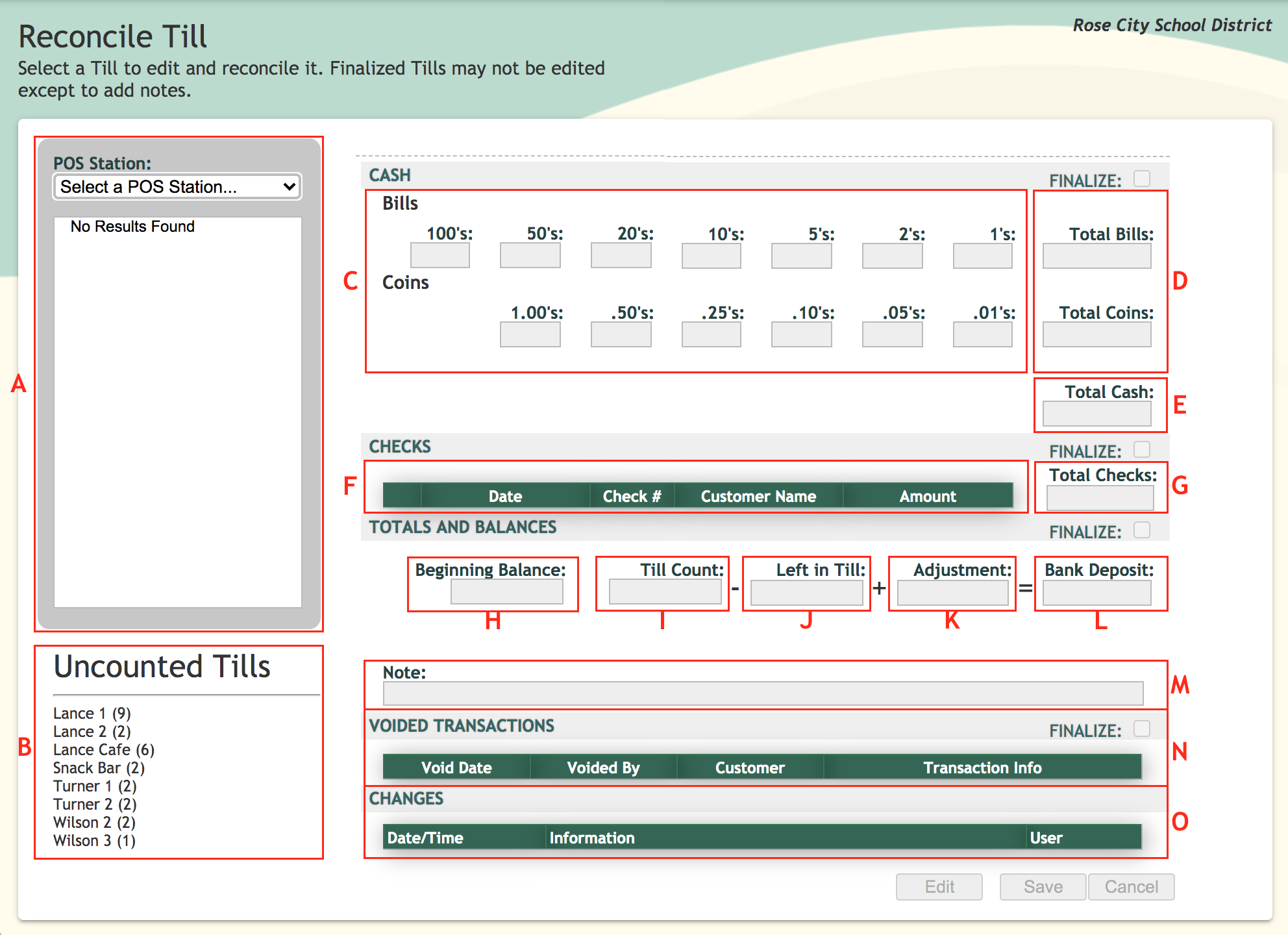The height and width of the screenshot is (935, 1288).
Task: Enable Voided Transactions finalize checkbox
Action: pos(1141,729)
